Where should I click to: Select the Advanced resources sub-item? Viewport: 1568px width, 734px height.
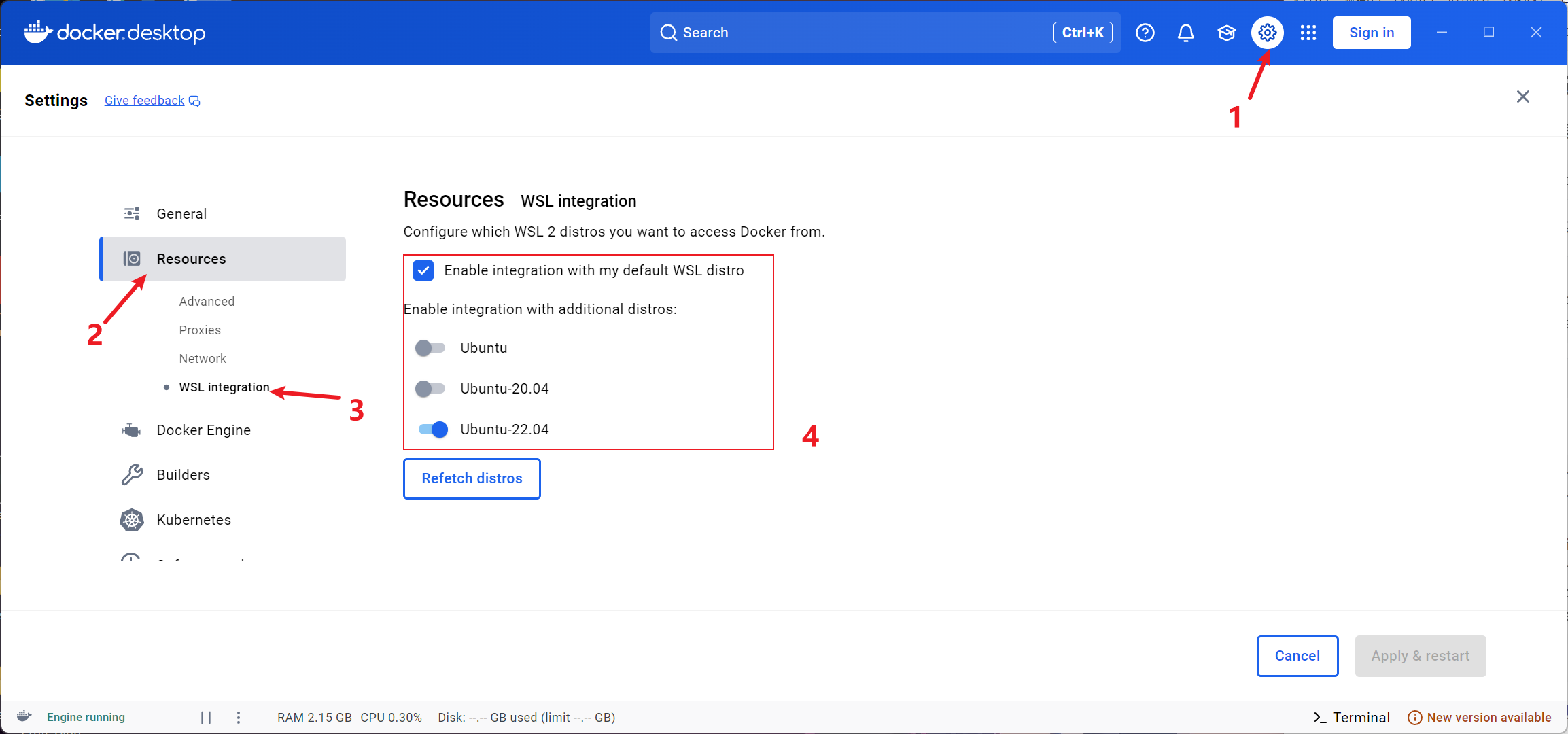tap(207, 302)
